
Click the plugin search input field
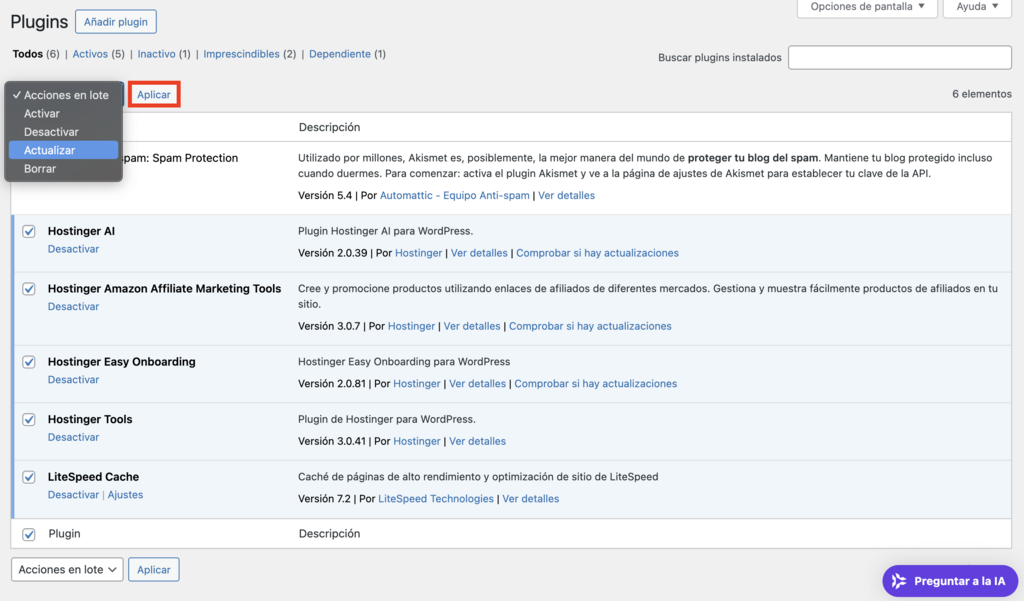899,57
